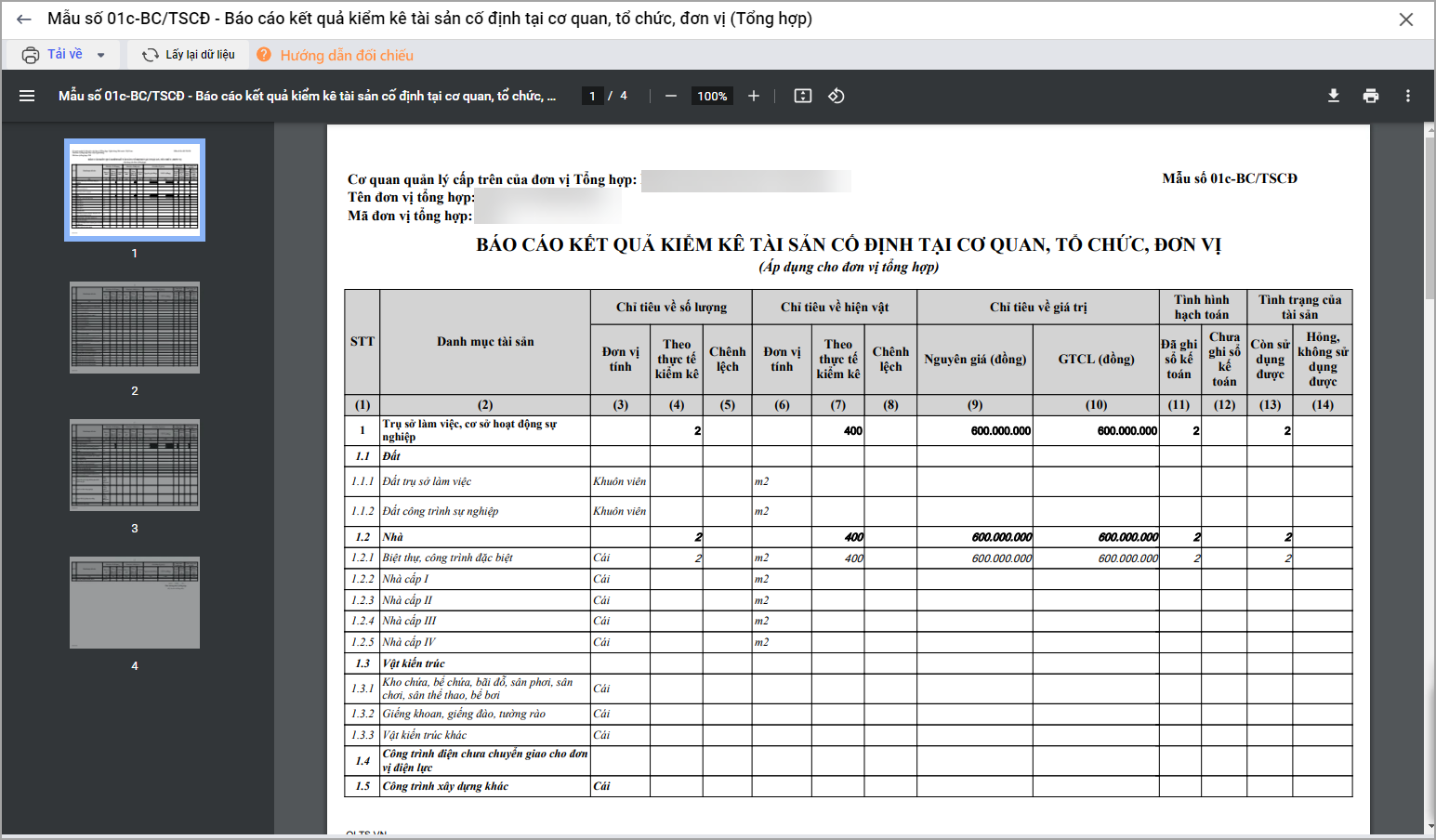Click the 'Chỉ tiêu về số lượng' header

[672, 308]
